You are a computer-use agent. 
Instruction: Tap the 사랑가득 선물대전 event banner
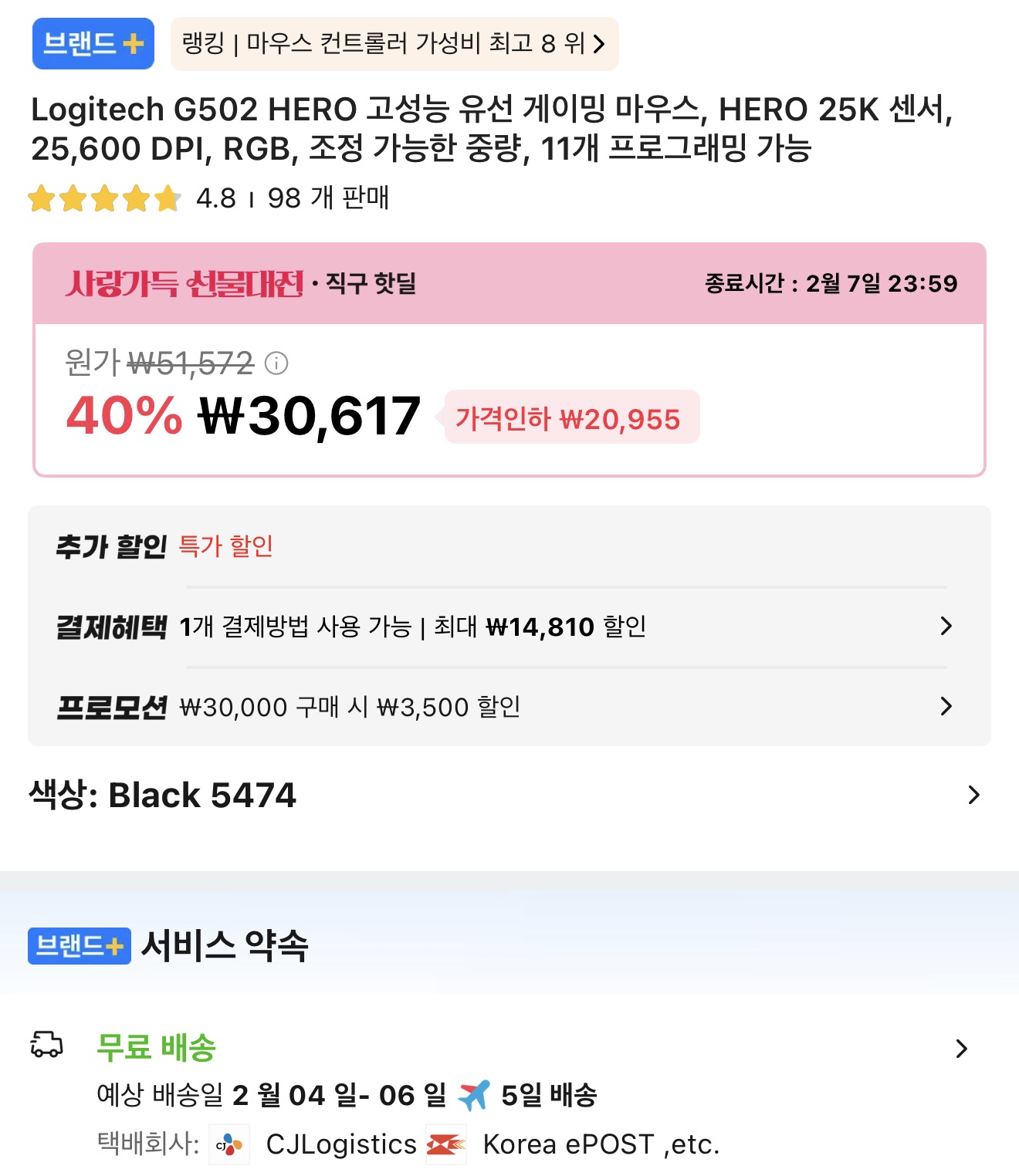point(185,283)
